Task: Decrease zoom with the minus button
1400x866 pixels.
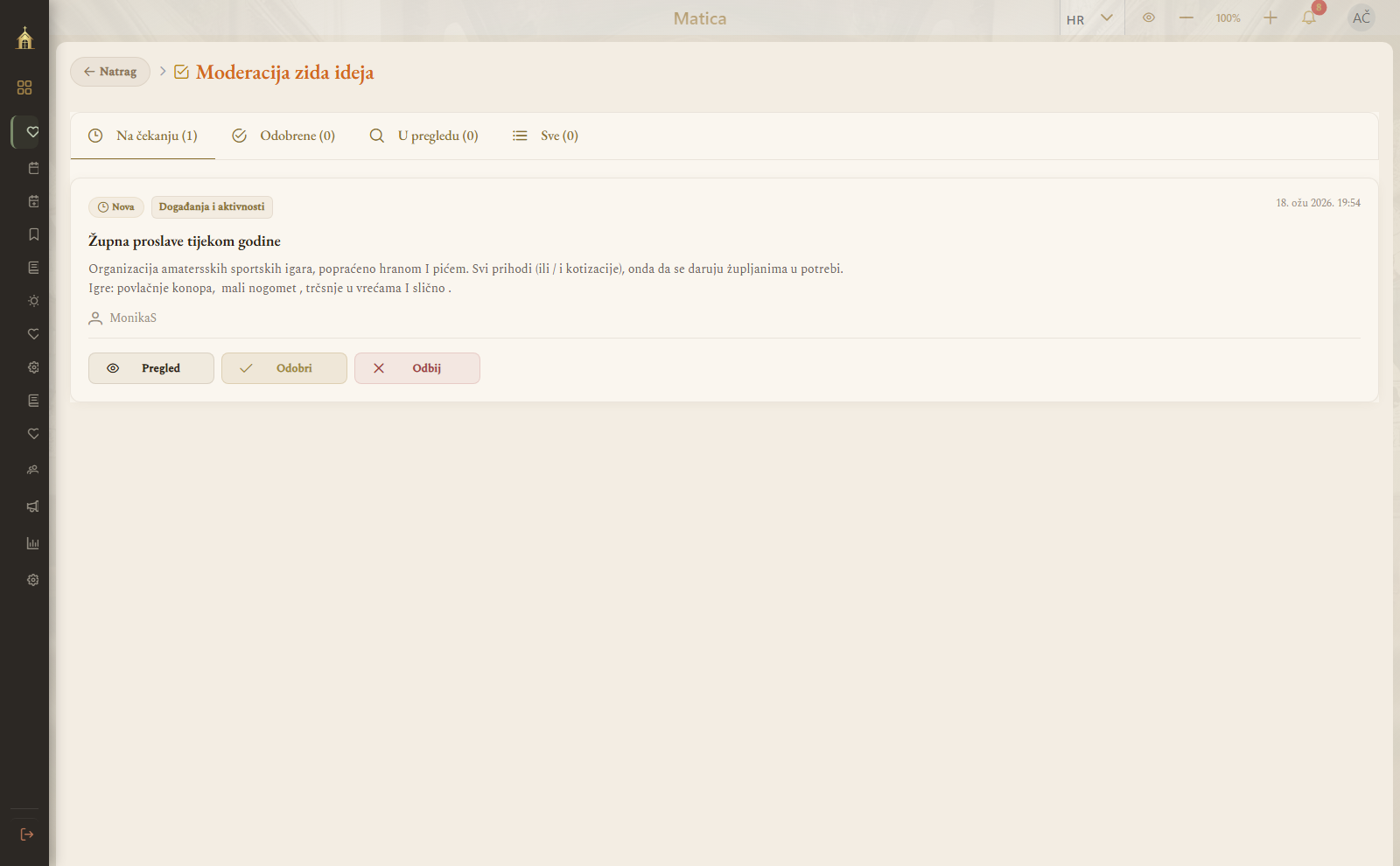Action: click(x=1186, y=17)
